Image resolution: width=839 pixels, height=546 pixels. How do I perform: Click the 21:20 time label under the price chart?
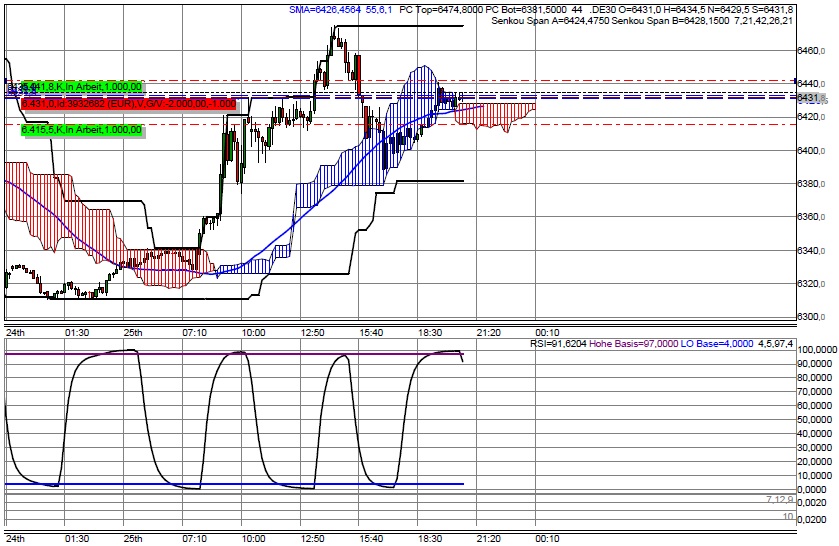(489, 332)
